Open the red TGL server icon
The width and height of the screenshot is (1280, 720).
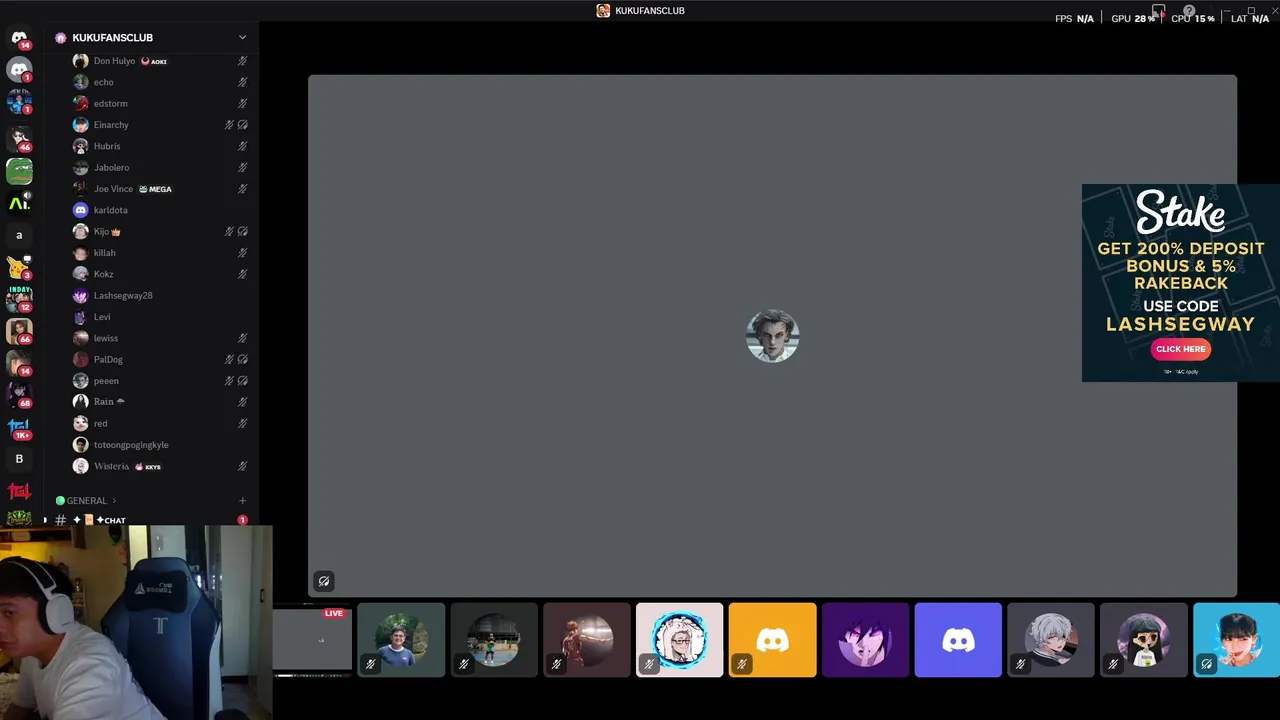pos(19,491)
